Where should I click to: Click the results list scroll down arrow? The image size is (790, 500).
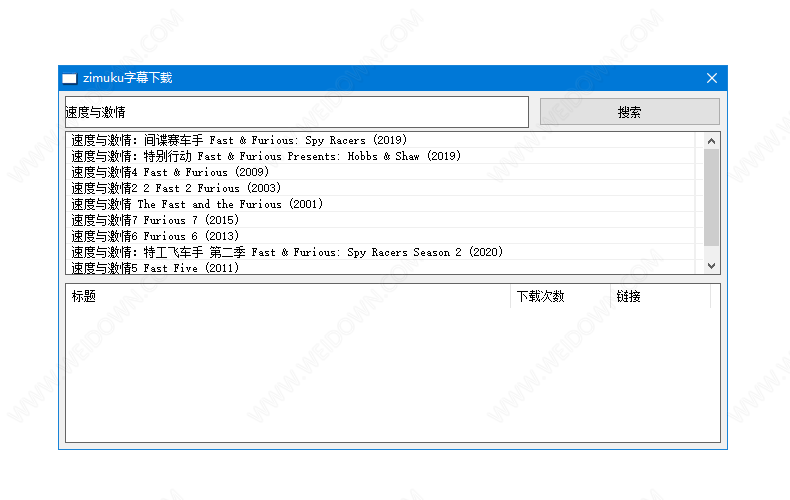coord(711,266)
